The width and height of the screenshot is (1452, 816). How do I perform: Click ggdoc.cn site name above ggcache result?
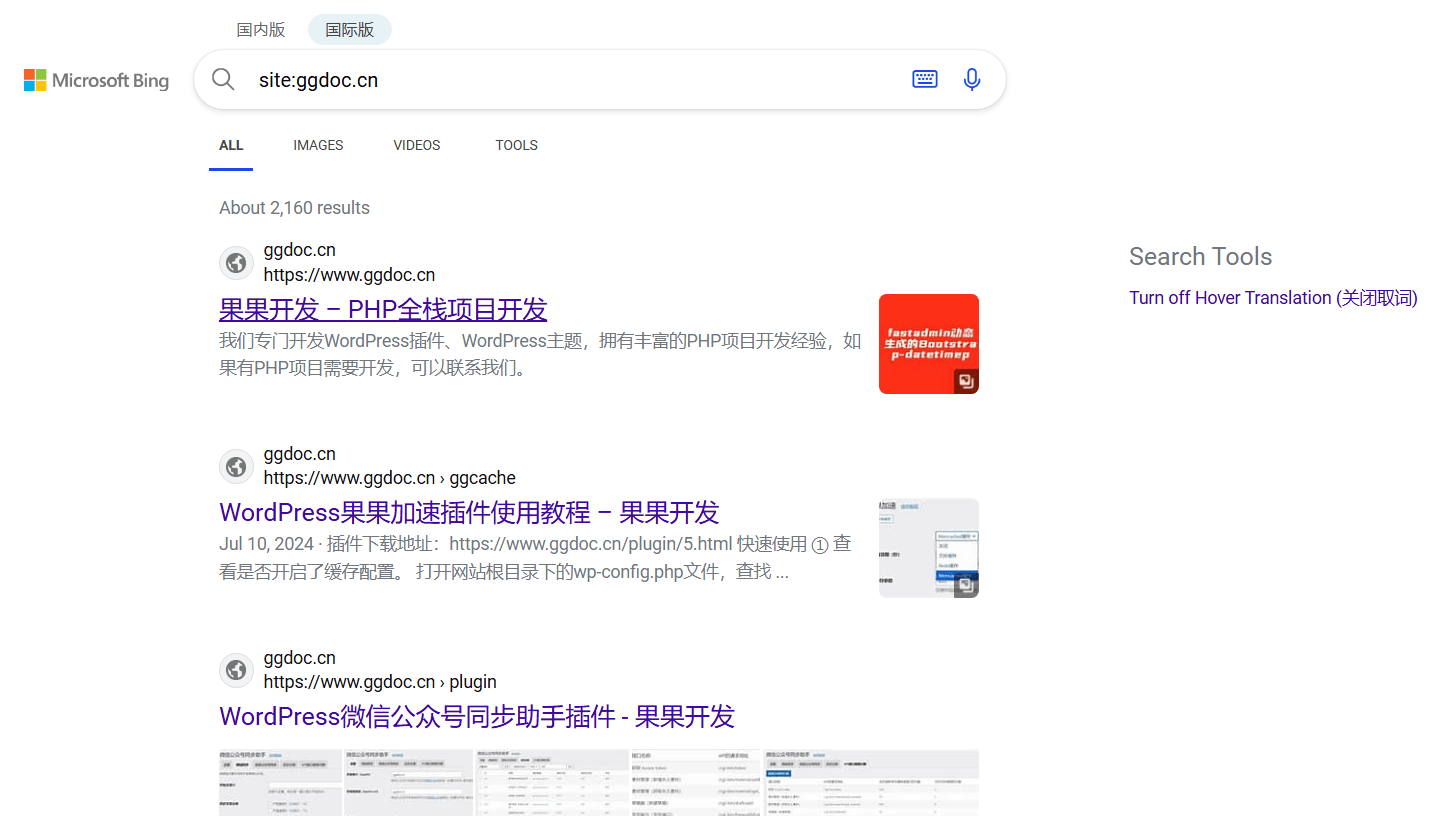coord(299,454)
